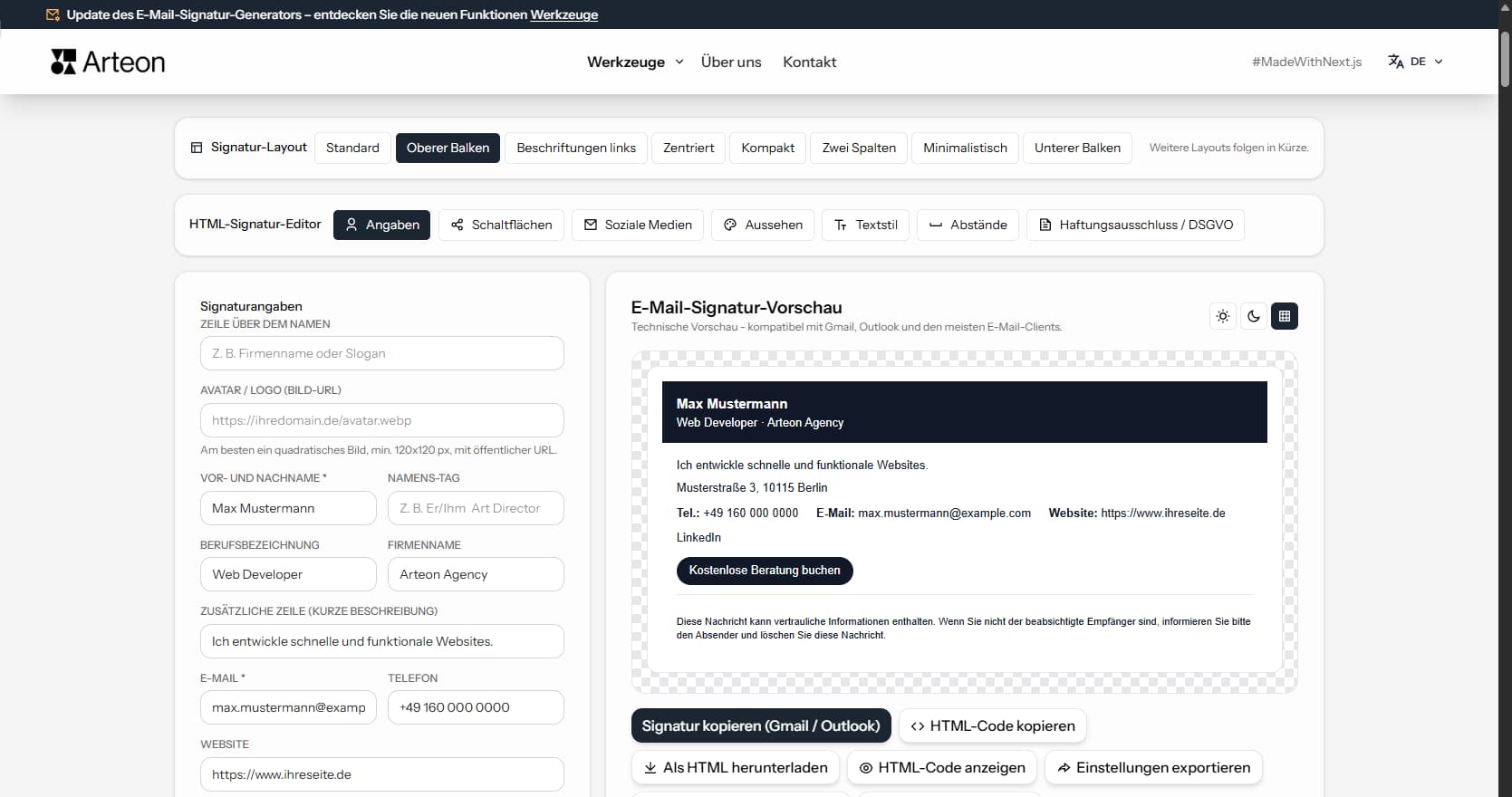Switch to the Aussehen tab
This screenshot has height=797, width=1512.
tap(763, 225)
